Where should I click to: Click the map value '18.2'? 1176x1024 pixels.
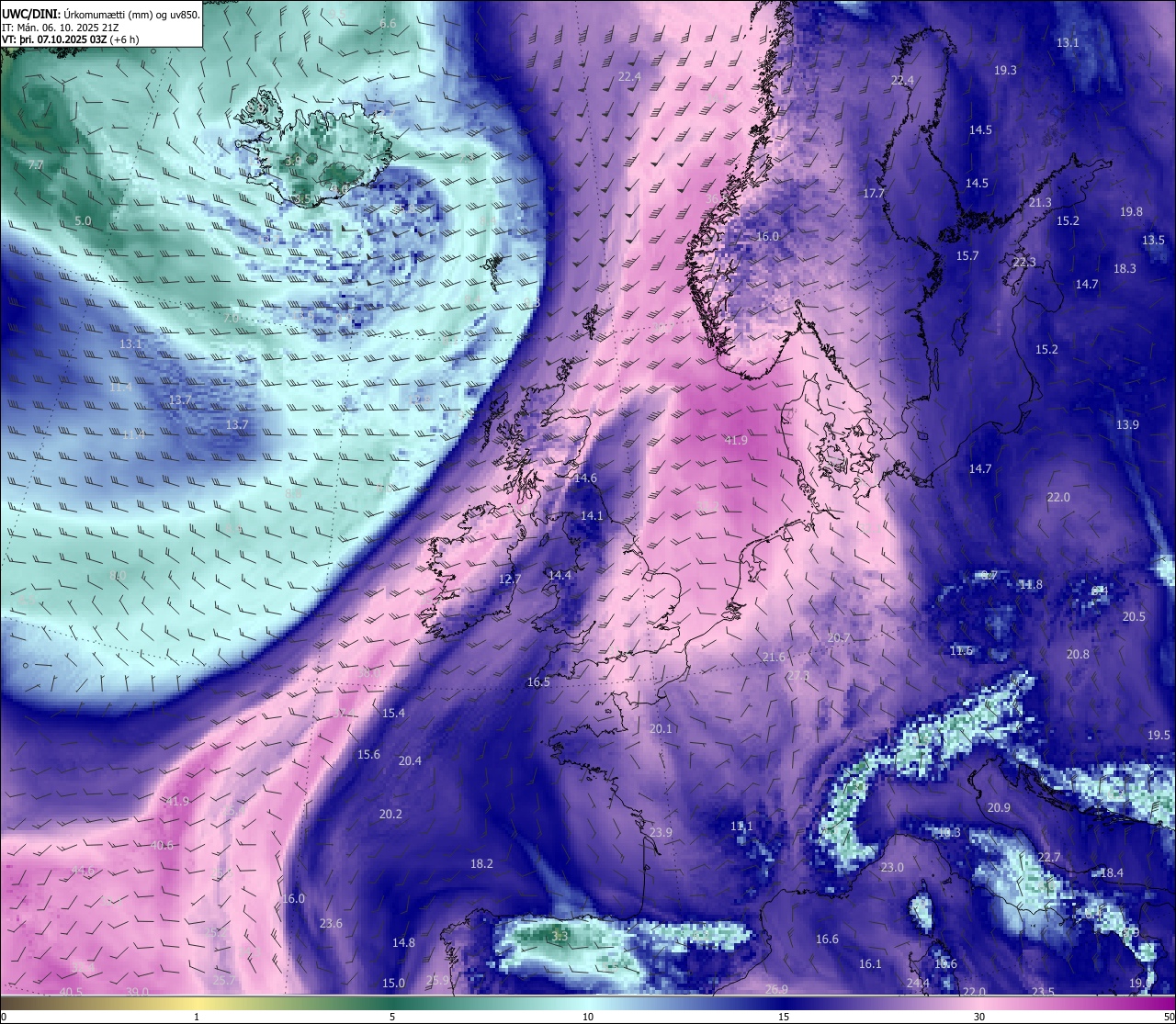[x=481, y=864]
